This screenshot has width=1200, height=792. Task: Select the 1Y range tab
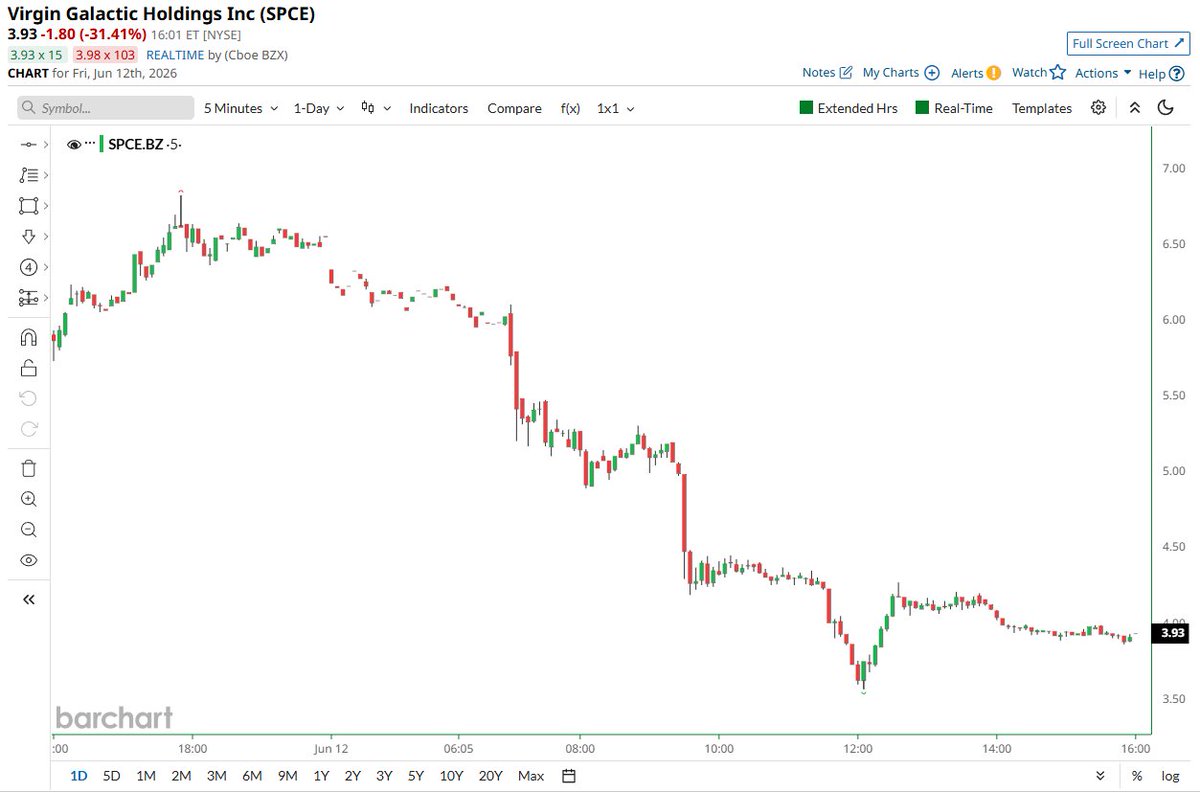point(321,776)
